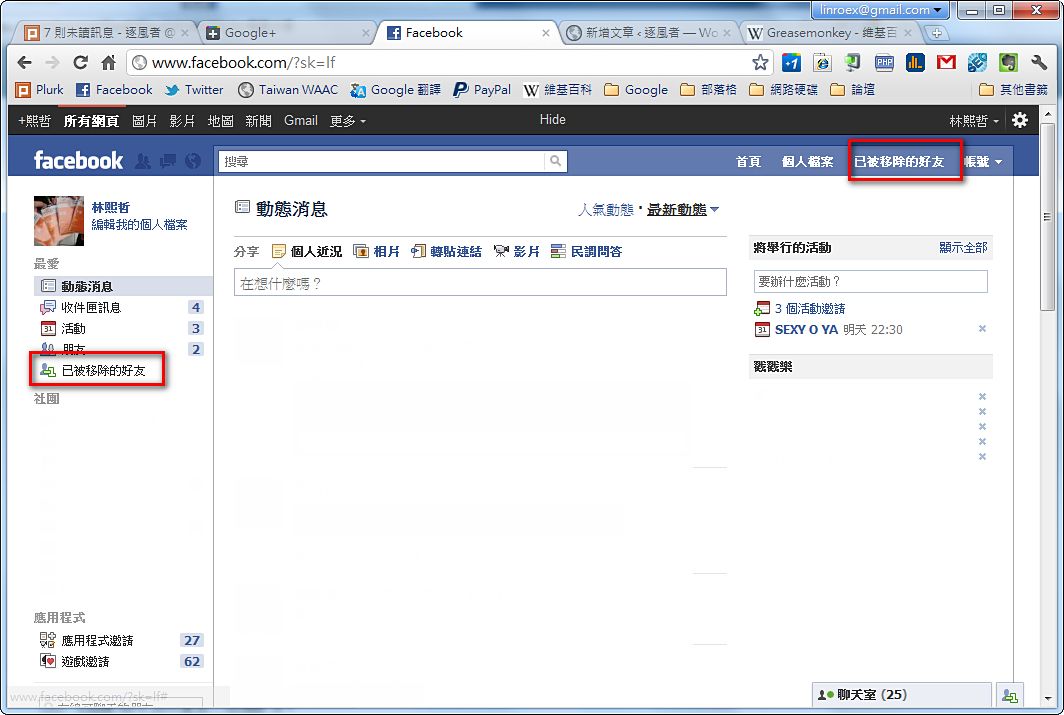Viewport: 1064px width, 715px height.
Task: Open 已被移除的好友 in the sidebar
Action: click(x=103, y=370)
